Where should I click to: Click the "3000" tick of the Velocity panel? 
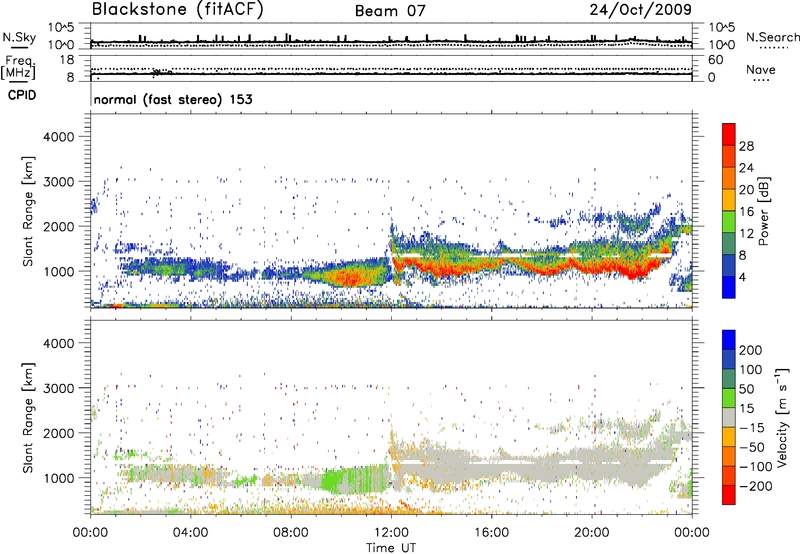coord(58,388)
